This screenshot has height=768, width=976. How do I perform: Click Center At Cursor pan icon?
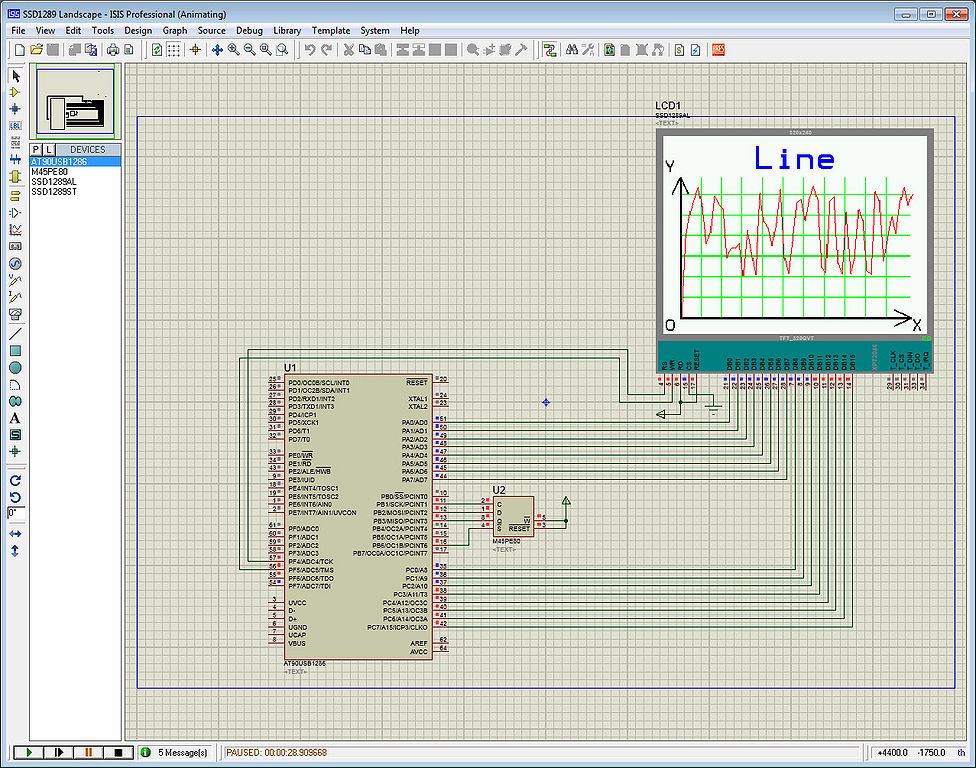click(x=217, y=50)
